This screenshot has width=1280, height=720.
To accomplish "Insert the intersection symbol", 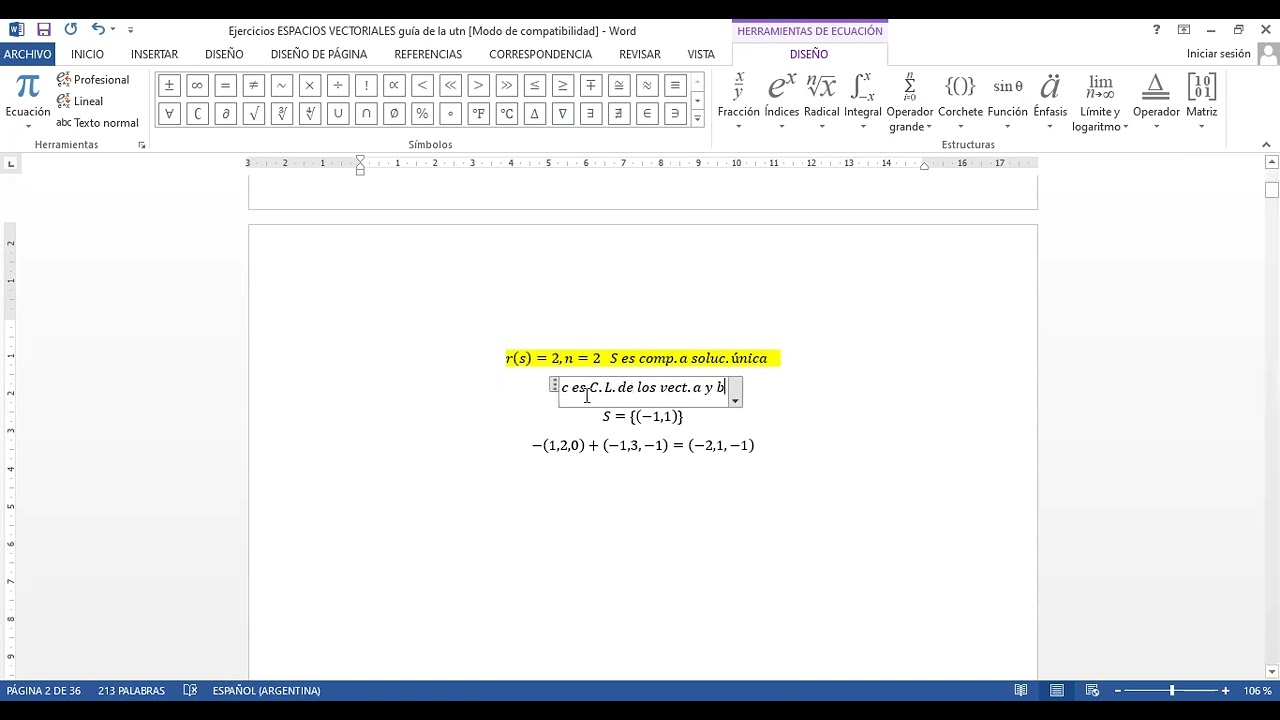I will [x=366, y=114].
